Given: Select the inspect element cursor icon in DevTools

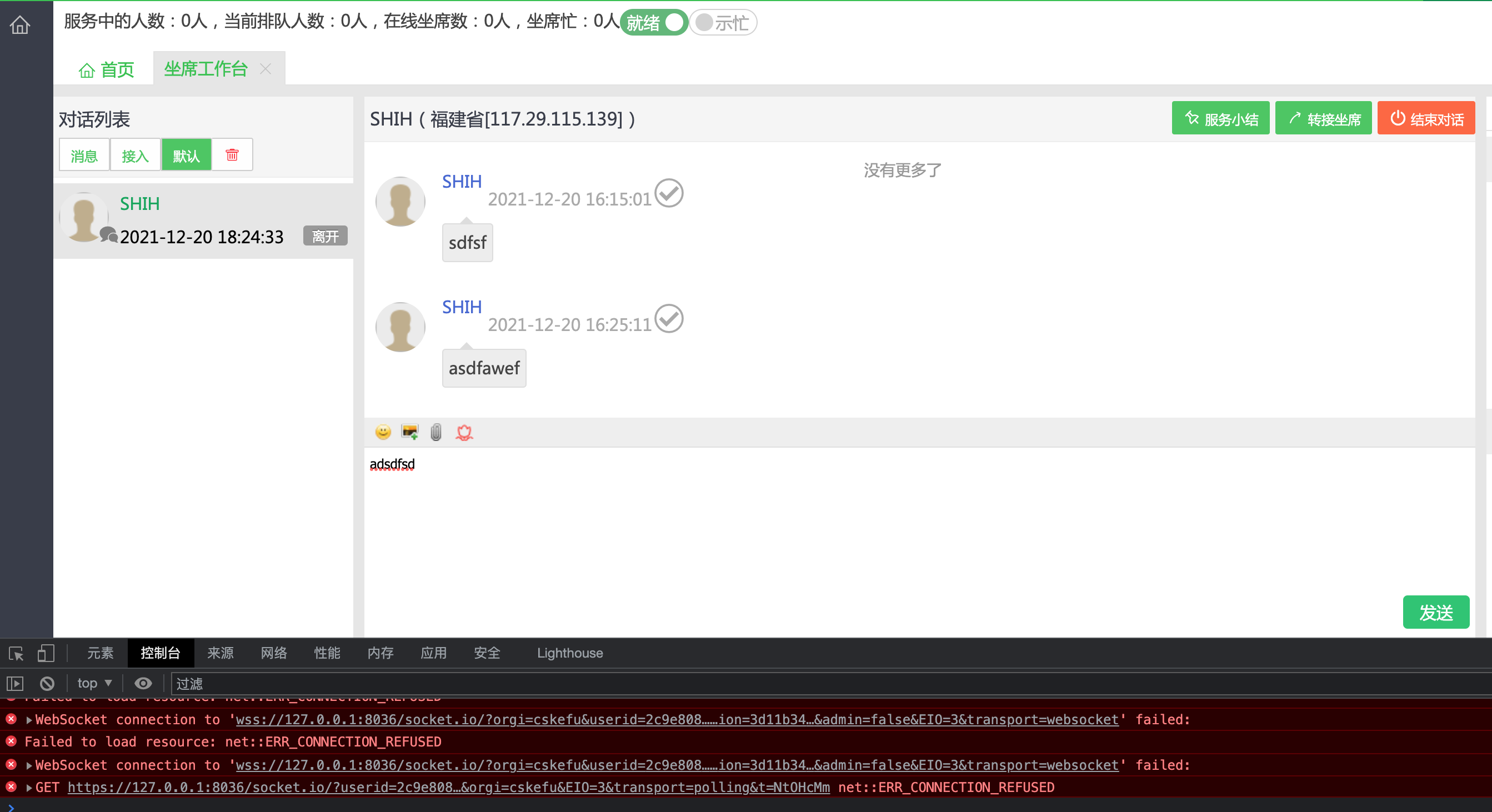Looking at the screenshot, I should (x=16, y=653).
